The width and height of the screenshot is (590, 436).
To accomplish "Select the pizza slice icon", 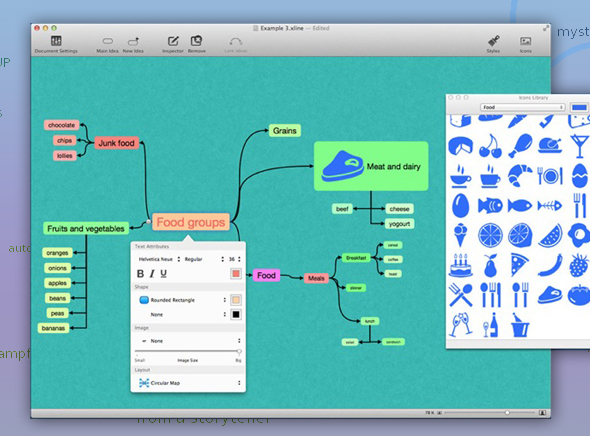I will point(520,265).
